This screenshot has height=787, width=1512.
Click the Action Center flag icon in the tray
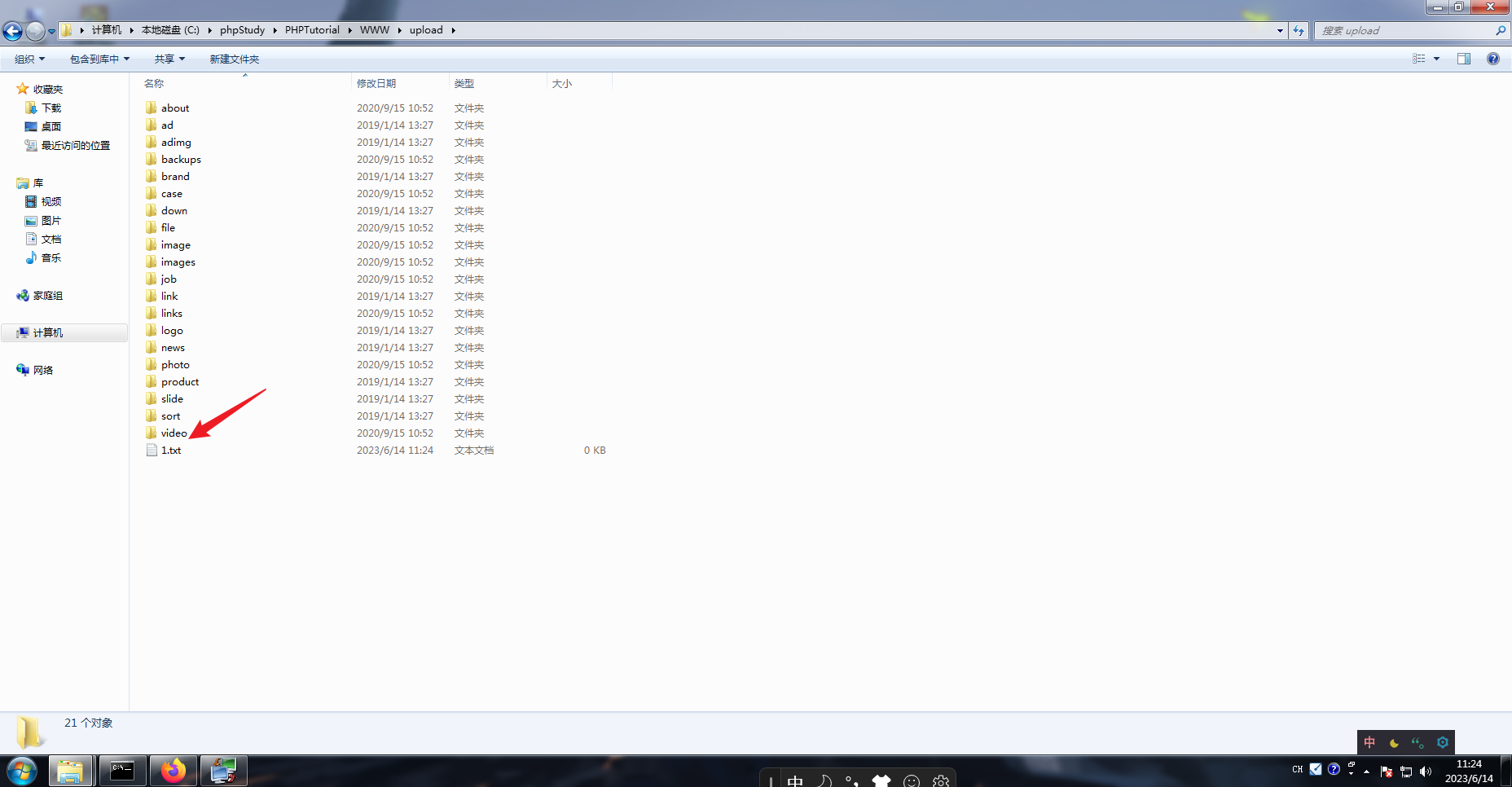pyautogui.click(x=1386, y=771)
